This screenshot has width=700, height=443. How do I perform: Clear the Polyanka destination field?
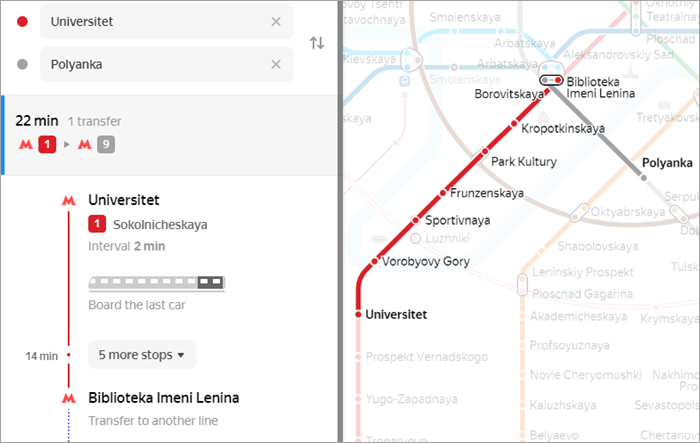click(276, 64)
